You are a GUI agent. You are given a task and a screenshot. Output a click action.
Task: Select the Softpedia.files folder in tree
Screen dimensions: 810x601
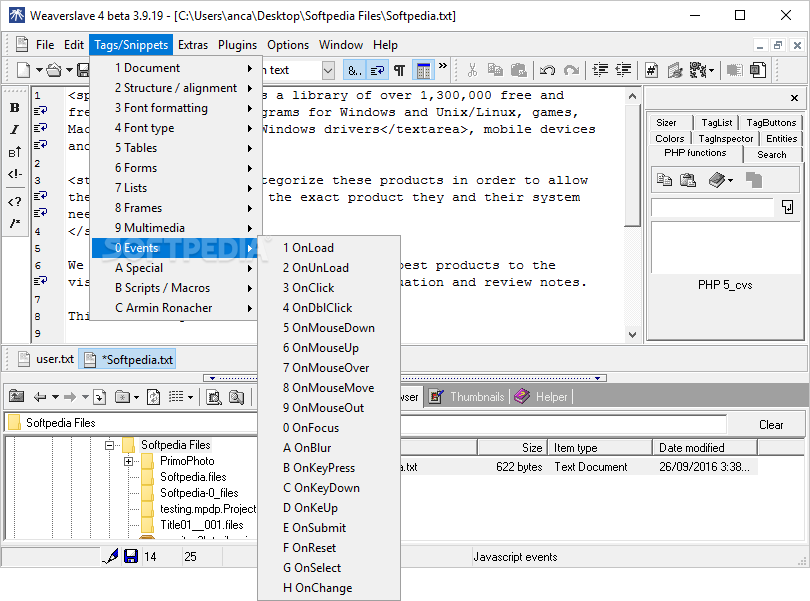click(x=193, y=477)
